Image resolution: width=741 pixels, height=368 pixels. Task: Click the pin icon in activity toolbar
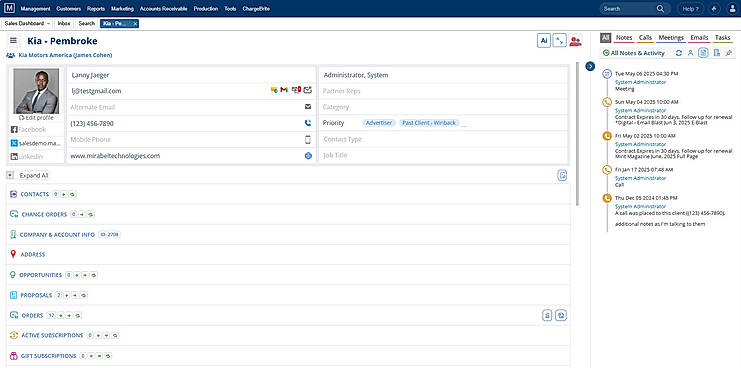[729, 53]
